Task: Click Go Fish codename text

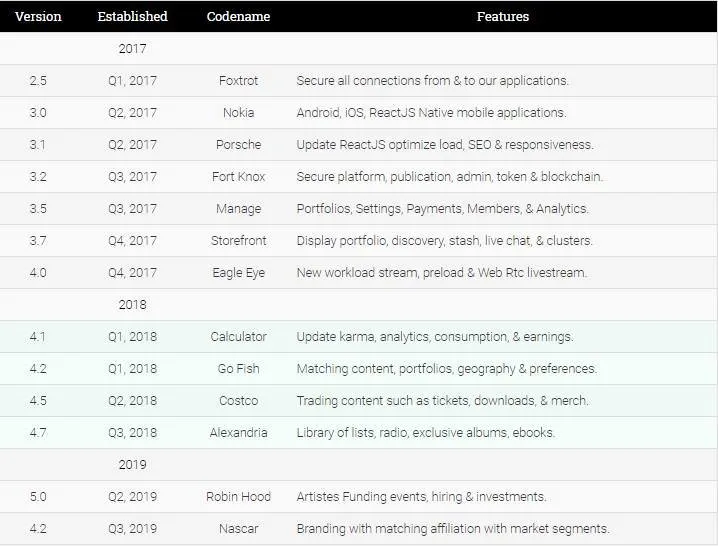Action: pyautogui.click(x=238, y=369)
